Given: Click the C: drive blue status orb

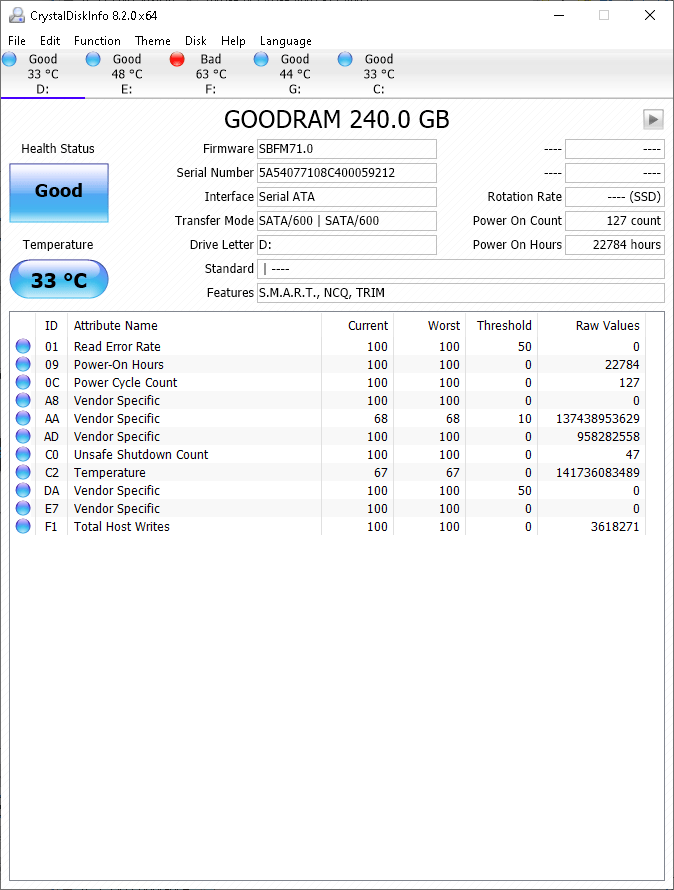Looking at the screenshot, I should 346,60.
